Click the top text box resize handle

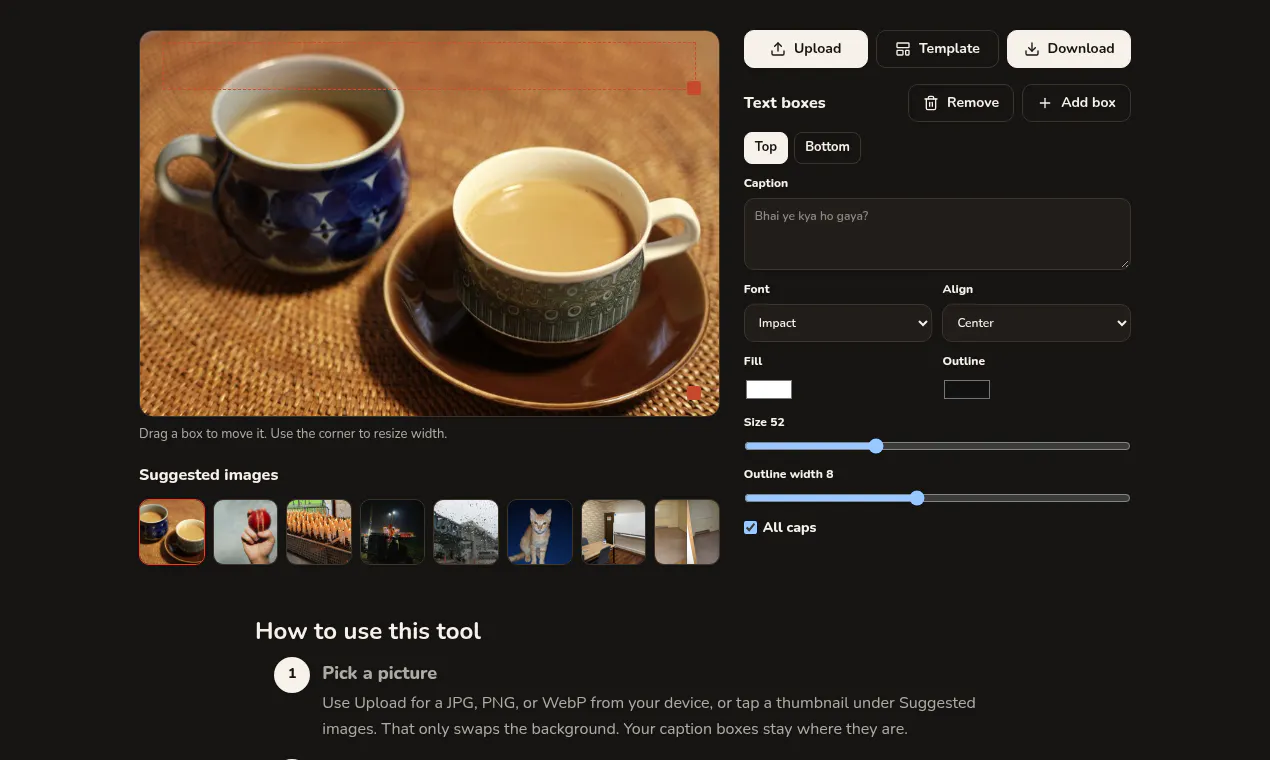[x=694, y=89]
